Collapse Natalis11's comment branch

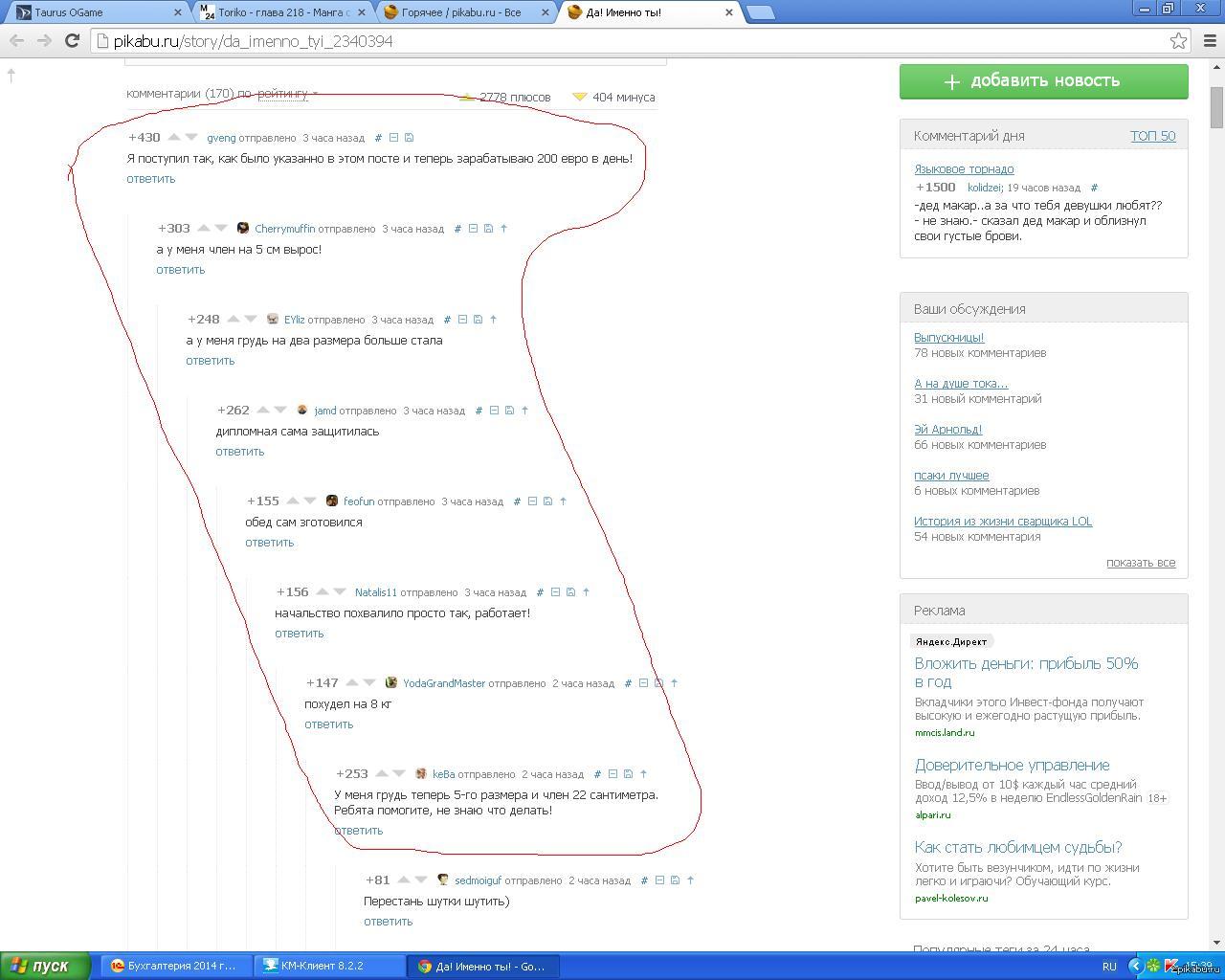[x=555, y=592]
